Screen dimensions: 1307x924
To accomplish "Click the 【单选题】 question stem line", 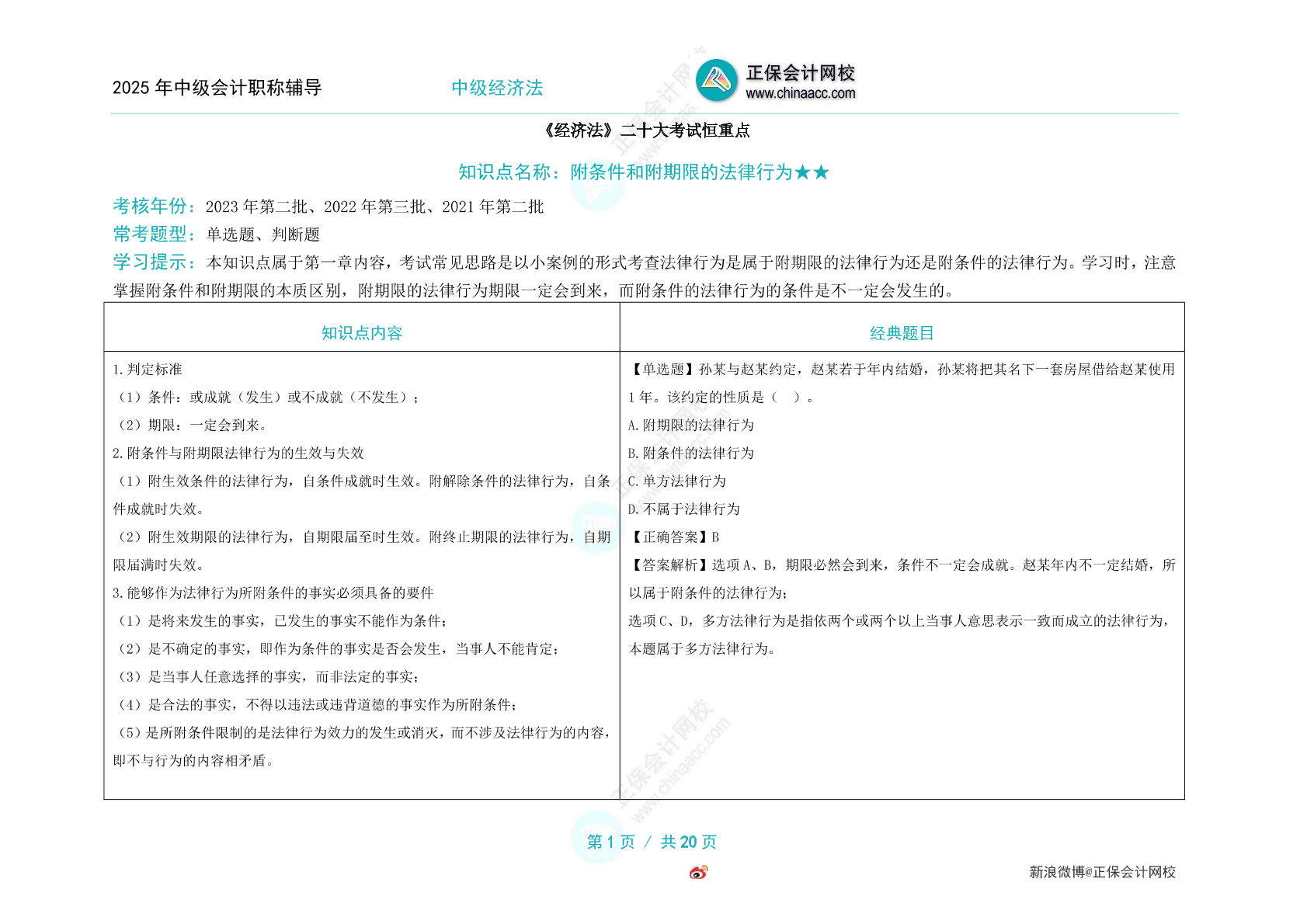I will click(902, 370).
